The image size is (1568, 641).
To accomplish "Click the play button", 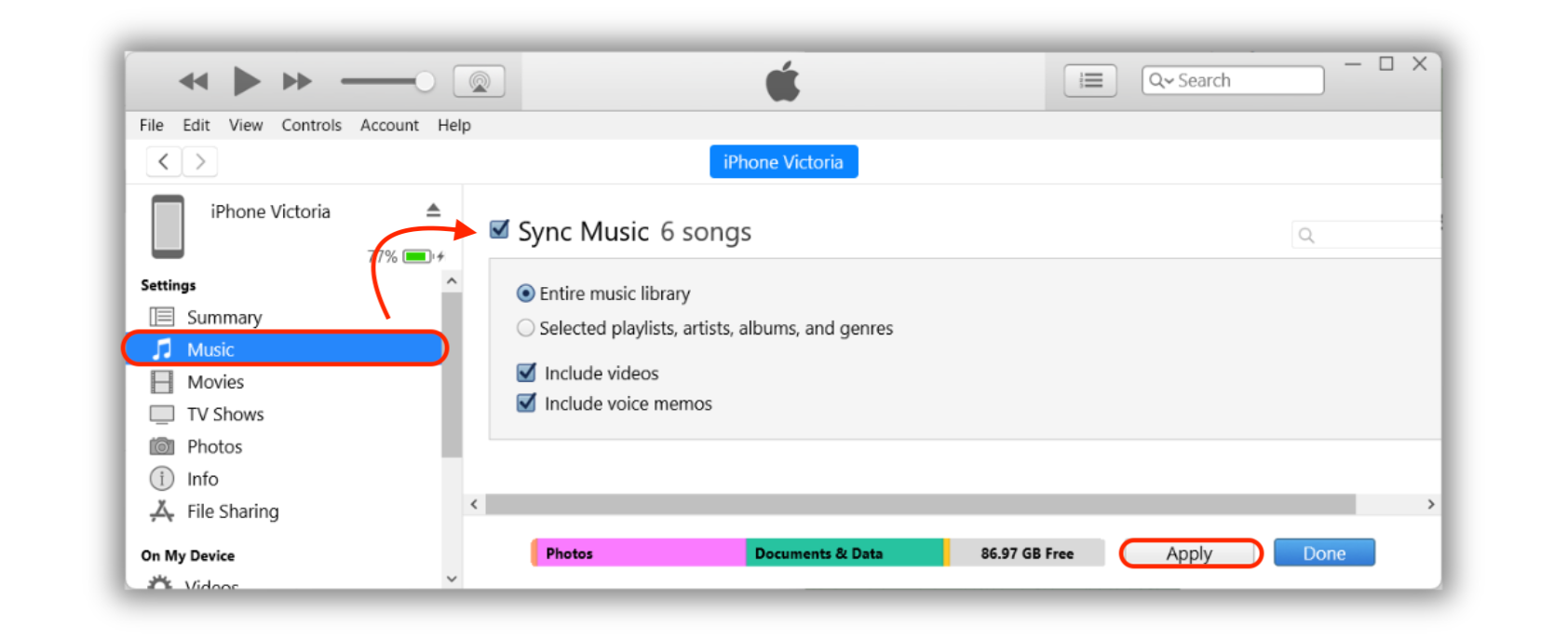I will click(246, 81).
